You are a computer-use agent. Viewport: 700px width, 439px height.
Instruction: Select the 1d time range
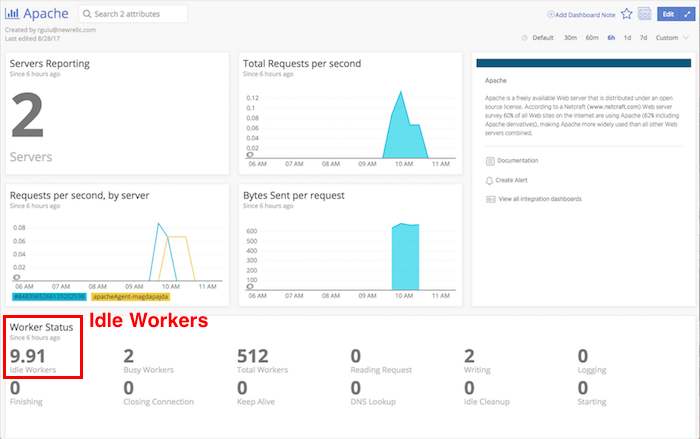[627, 38]
